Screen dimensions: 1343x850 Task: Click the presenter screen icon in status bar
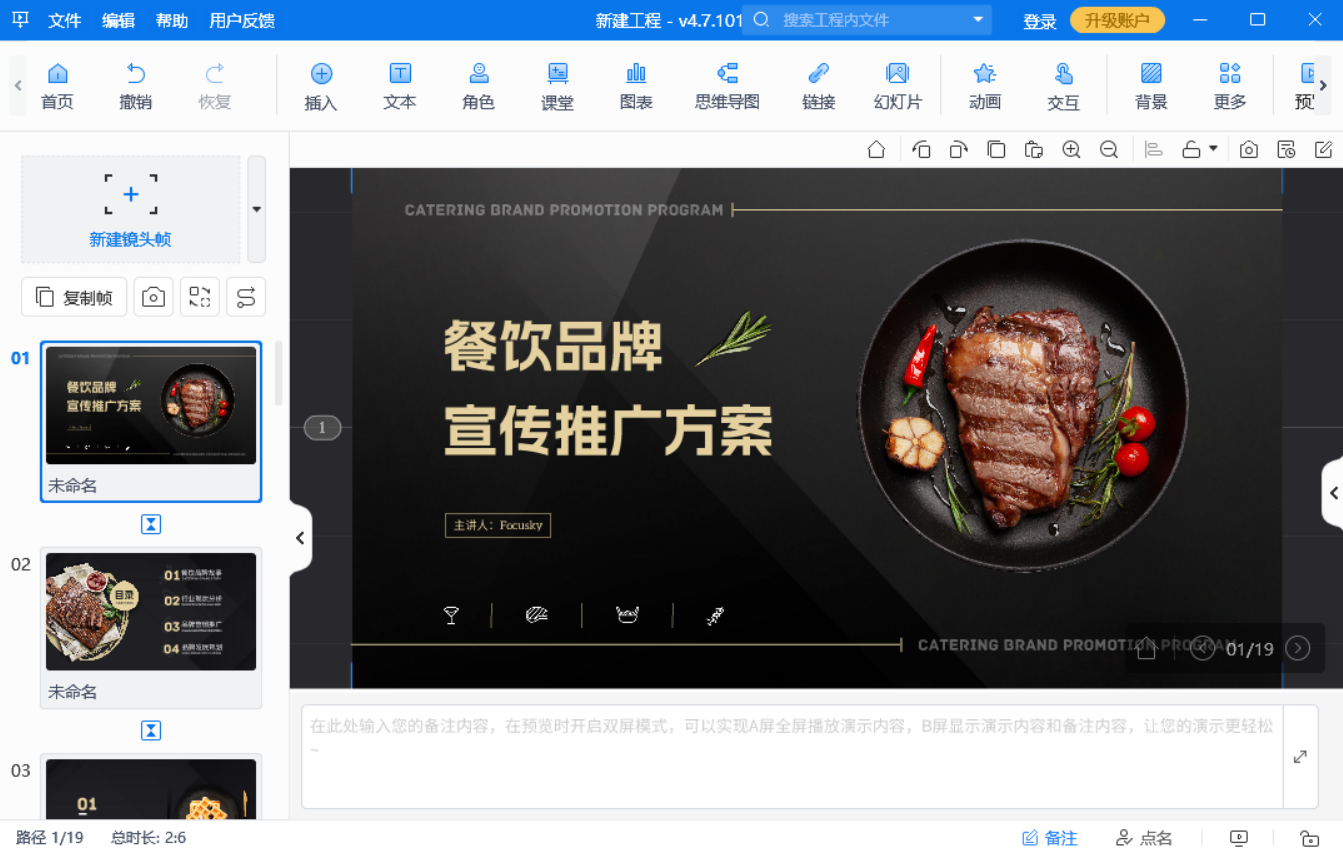[x=1239, y=838]
